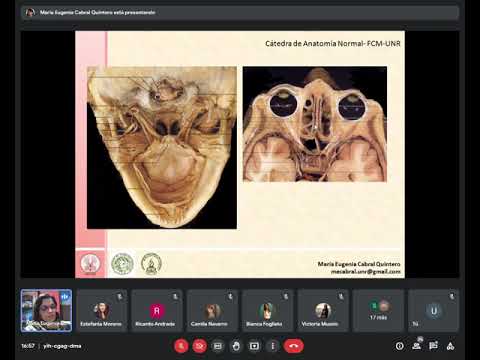
Task: Raise hand in the meeting
Action: pyautogui.click(x=236, y=346)
